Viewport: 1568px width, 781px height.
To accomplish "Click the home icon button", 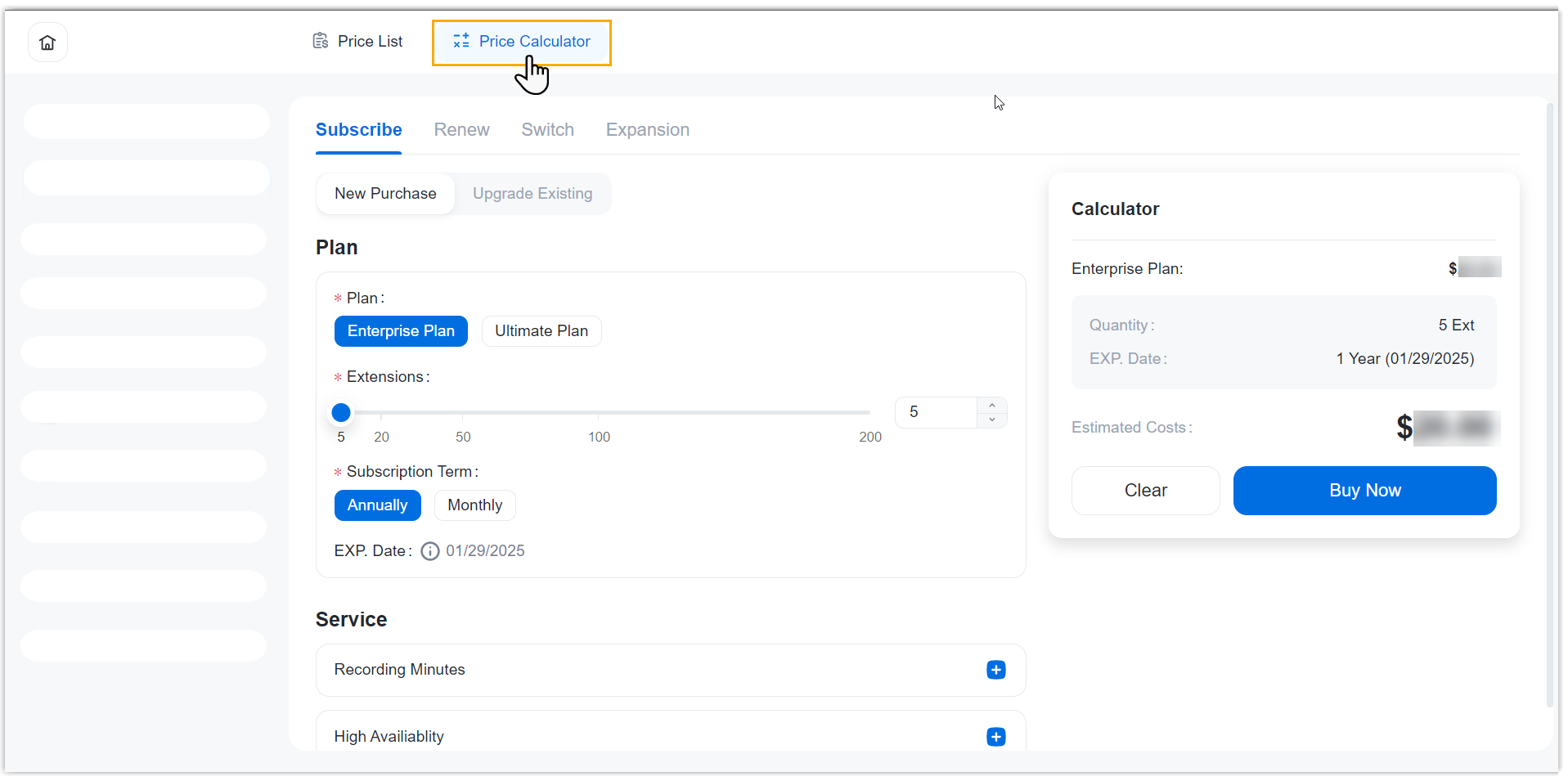I will point(47,43).
